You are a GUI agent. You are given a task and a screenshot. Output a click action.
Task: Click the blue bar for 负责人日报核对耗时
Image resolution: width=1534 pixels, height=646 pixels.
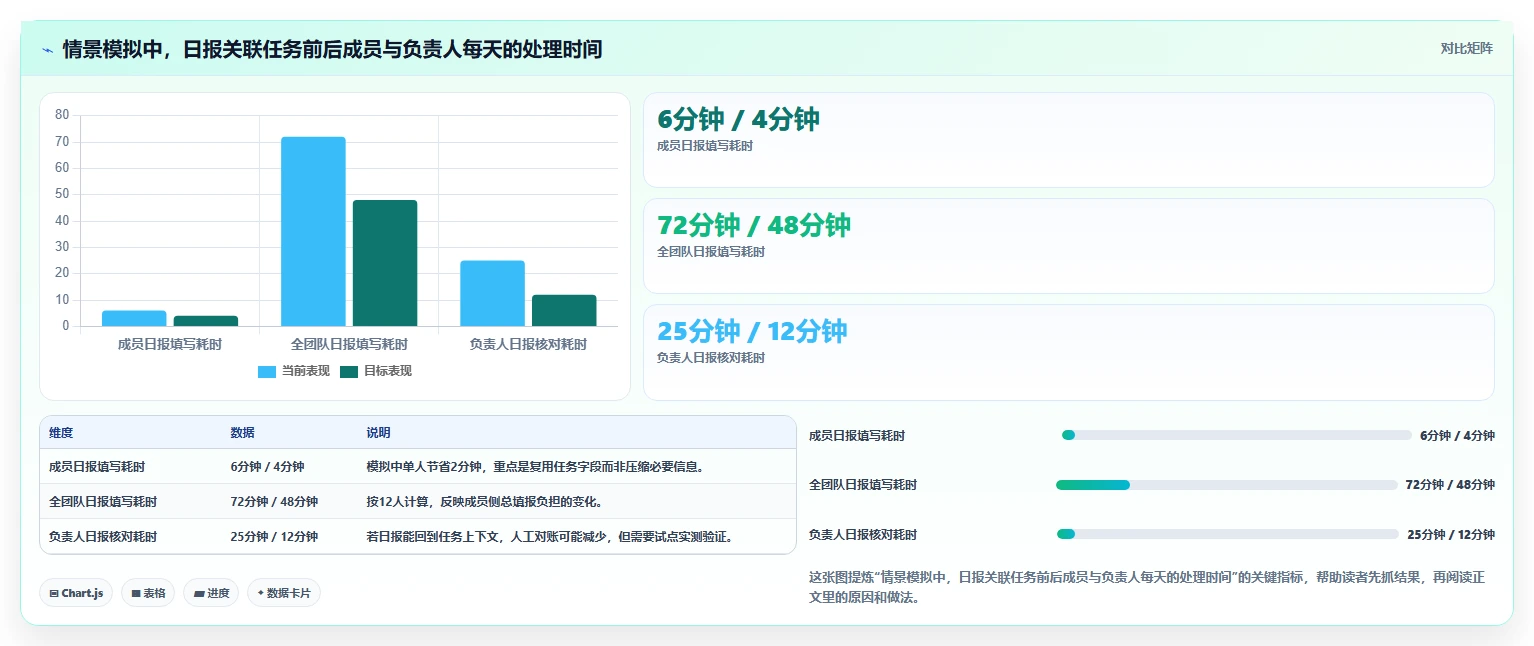[492, 293]
